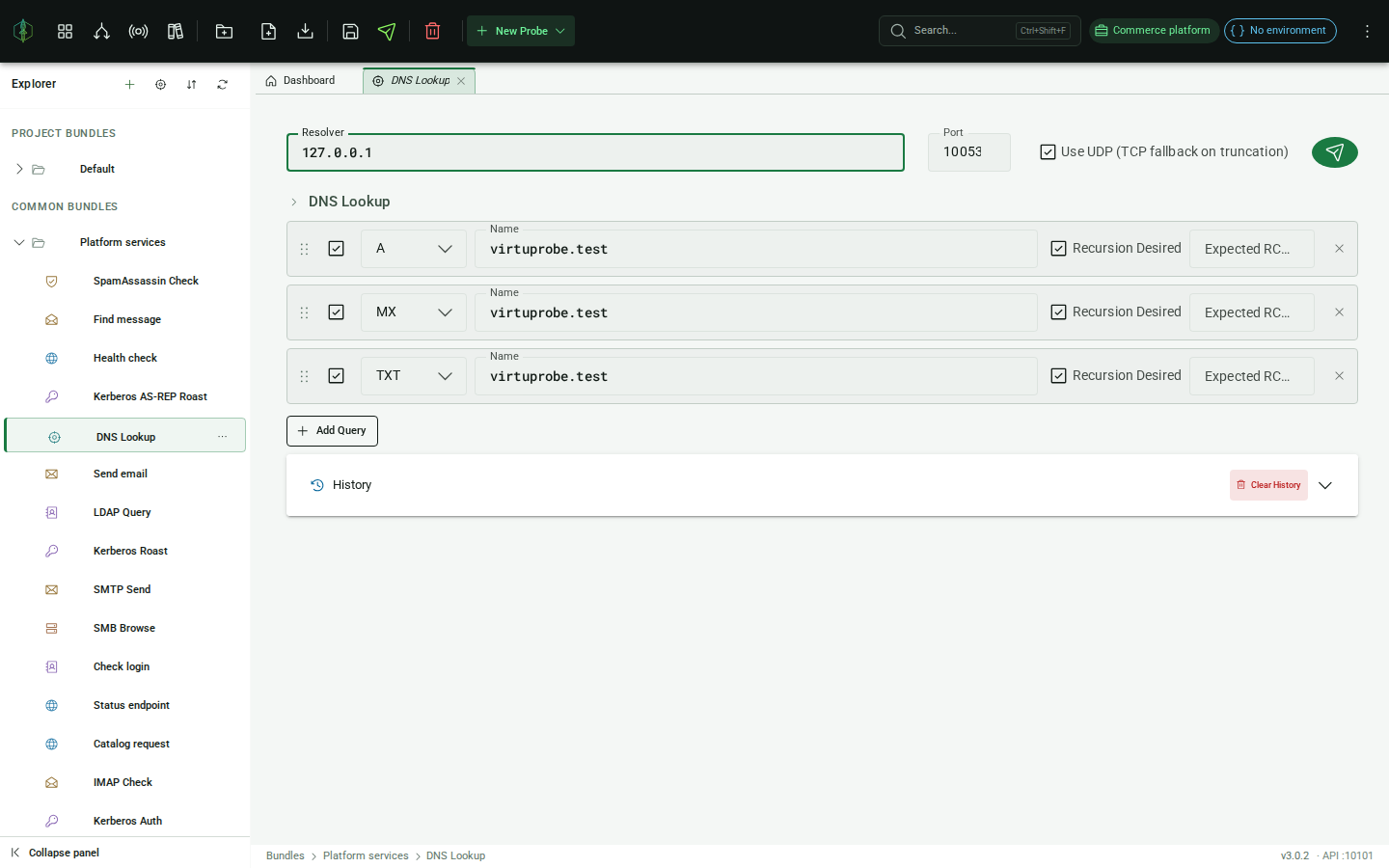
Task: Click the Commerce platform project button
Action: [x=1154, y=31]
